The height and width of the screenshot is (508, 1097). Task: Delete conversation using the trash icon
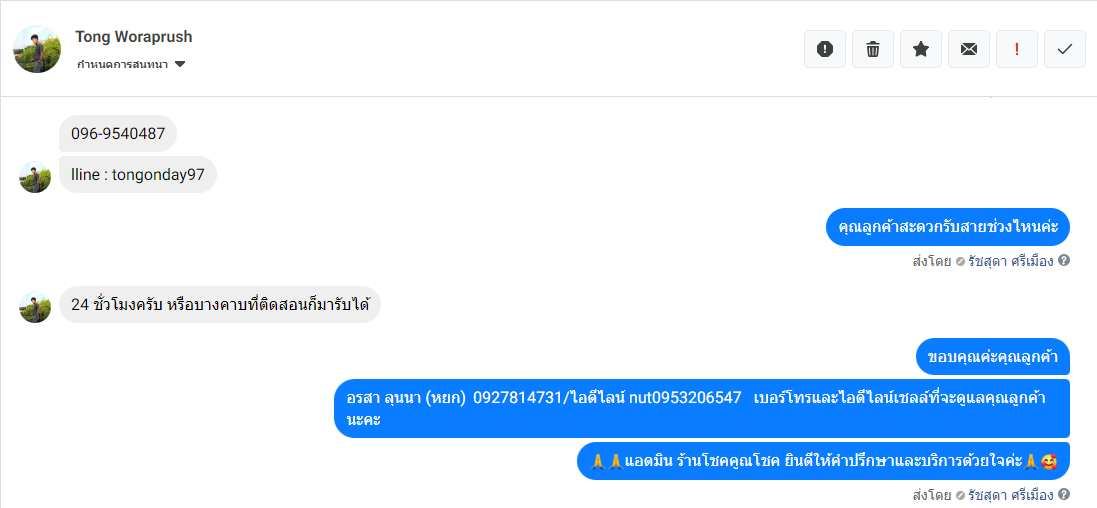(873, 49)
